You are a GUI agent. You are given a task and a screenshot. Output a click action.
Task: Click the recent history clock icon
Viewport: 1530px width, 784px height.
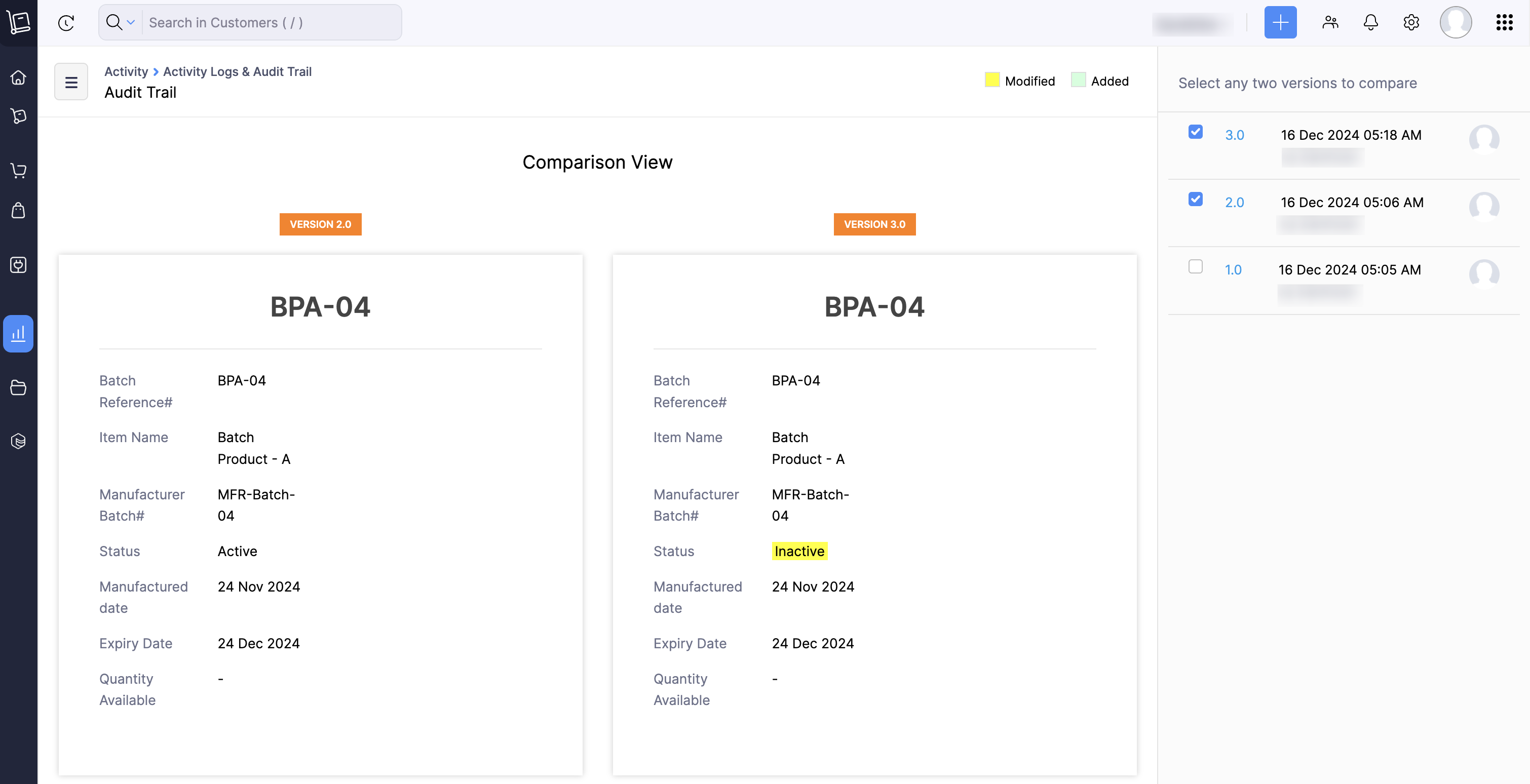66,23
